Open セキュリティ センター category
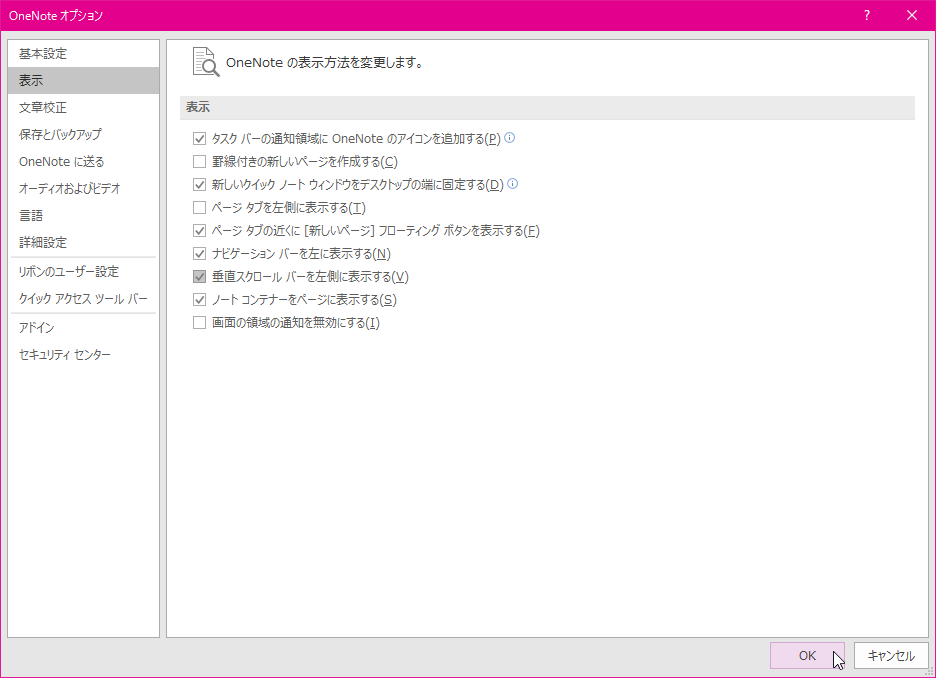This screenshot has width=936, height=678. (x=84, y=355)
